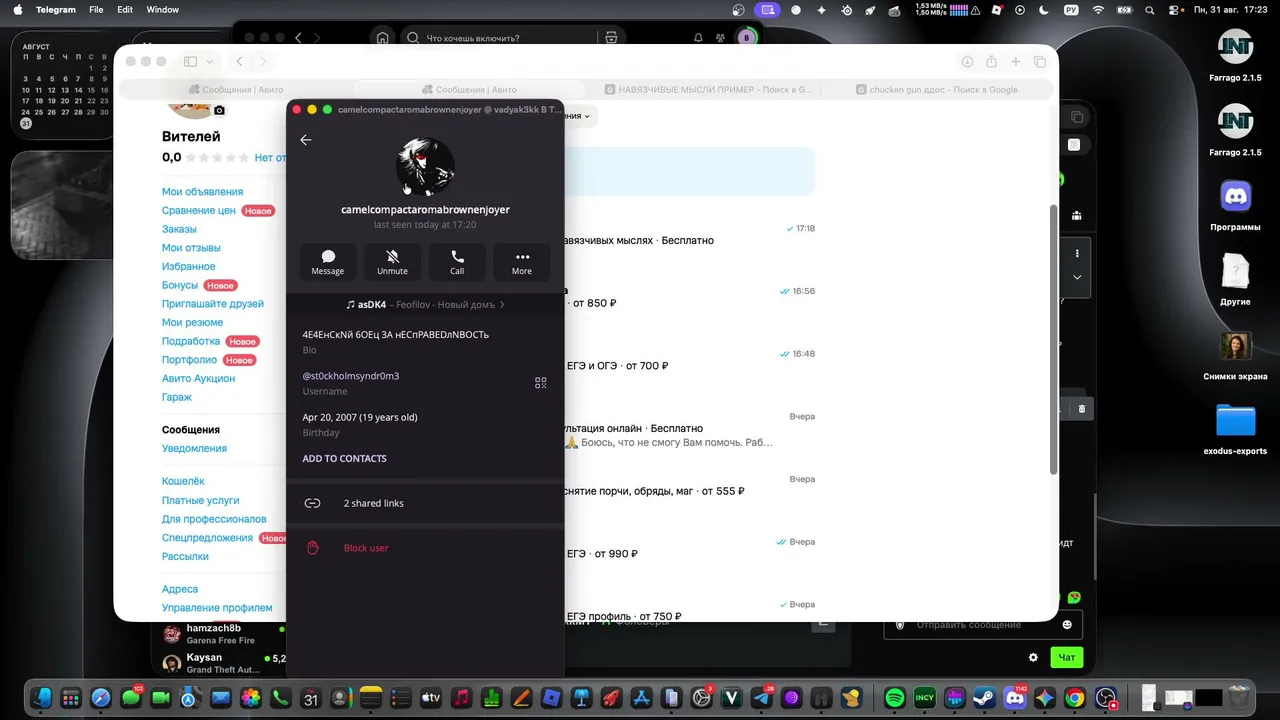Open the exodus-exports desktop folder
The width and height of the screenshot is (1280, 720).
click(x=1236, y=429)
